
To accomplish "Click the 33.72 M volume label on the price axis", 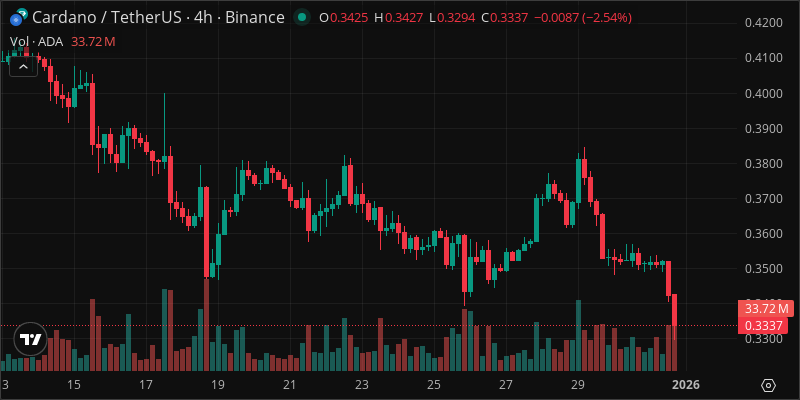I will (x=766, y=309).
